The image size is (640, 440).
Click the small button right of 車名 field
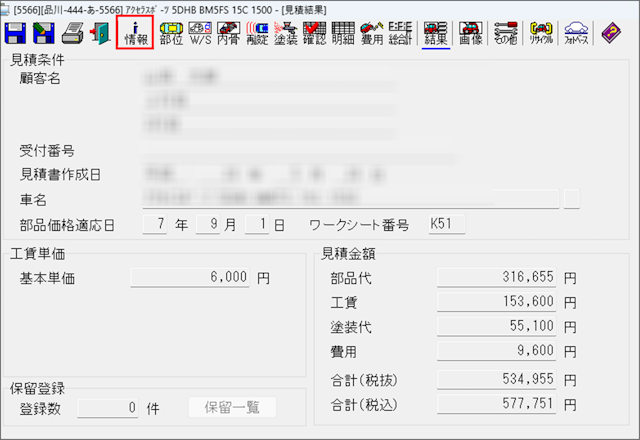tap(571, 199)
